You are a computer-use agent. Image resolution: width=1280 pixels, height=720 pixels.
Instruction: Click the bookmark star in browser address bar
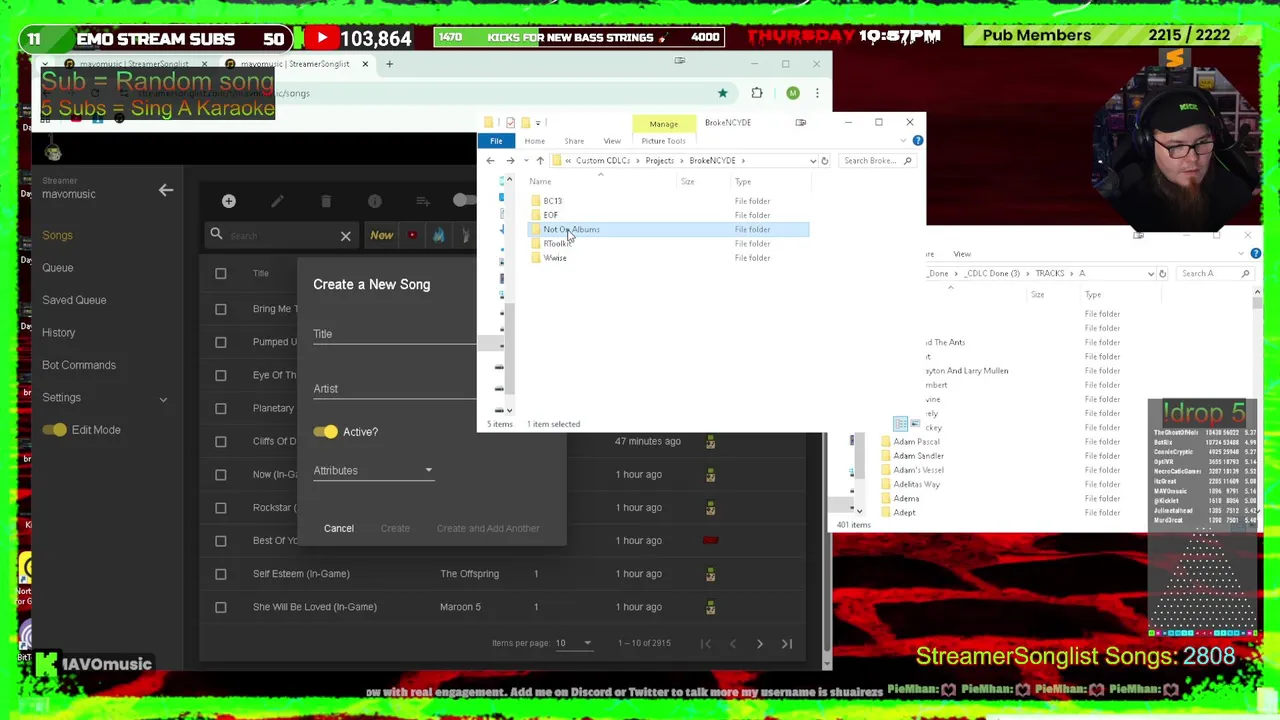coord(722,93)
